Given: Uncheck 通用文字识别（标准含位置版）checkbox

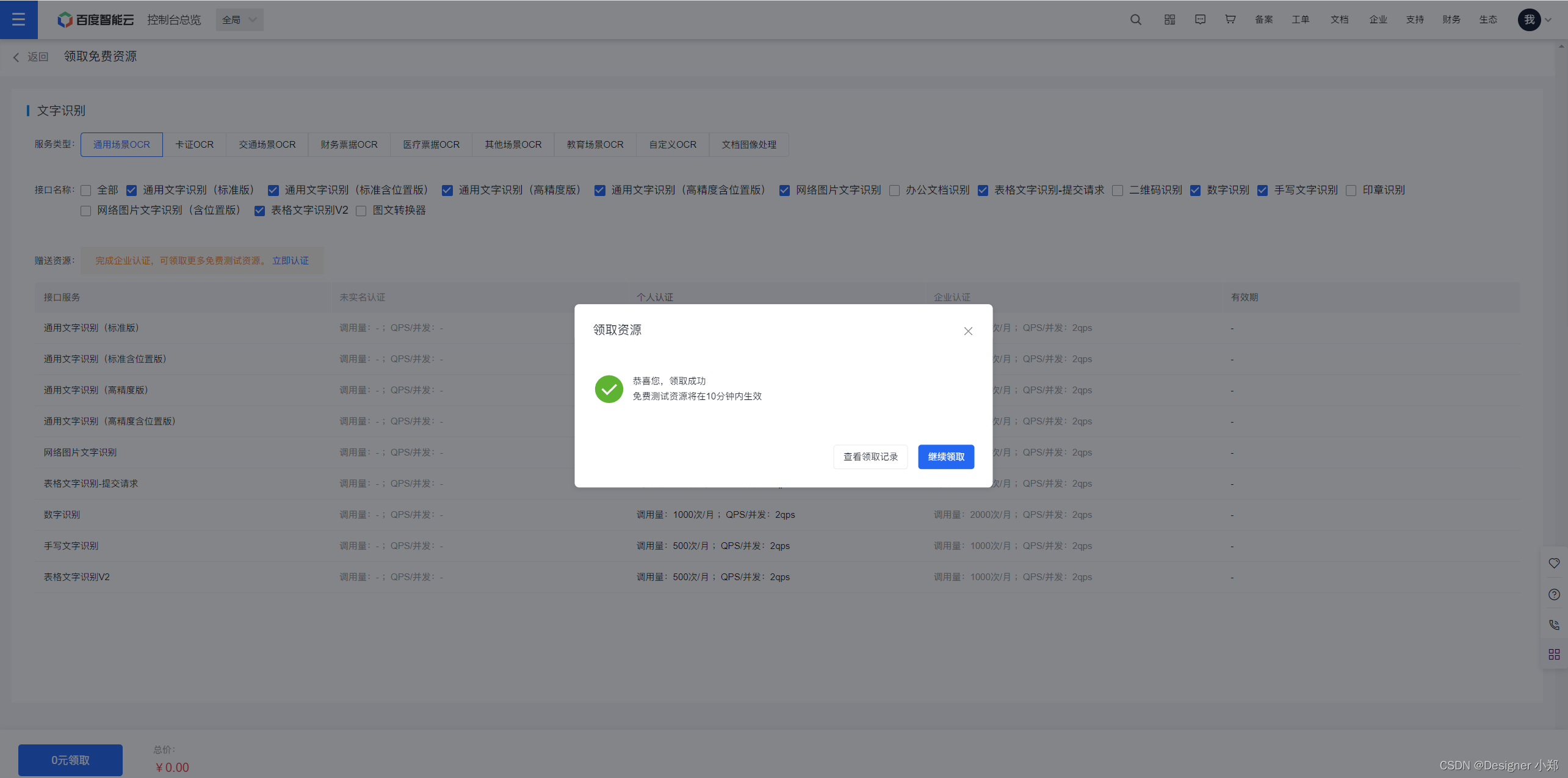Looking at the screenshot, I should [x=273, y=191].
